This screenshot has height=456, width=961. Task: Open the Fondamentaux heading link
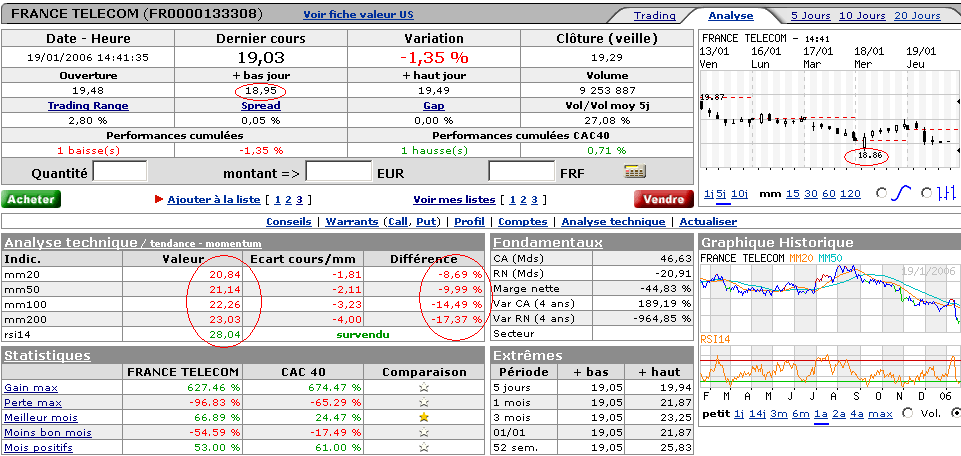click(x=548, y=242)
